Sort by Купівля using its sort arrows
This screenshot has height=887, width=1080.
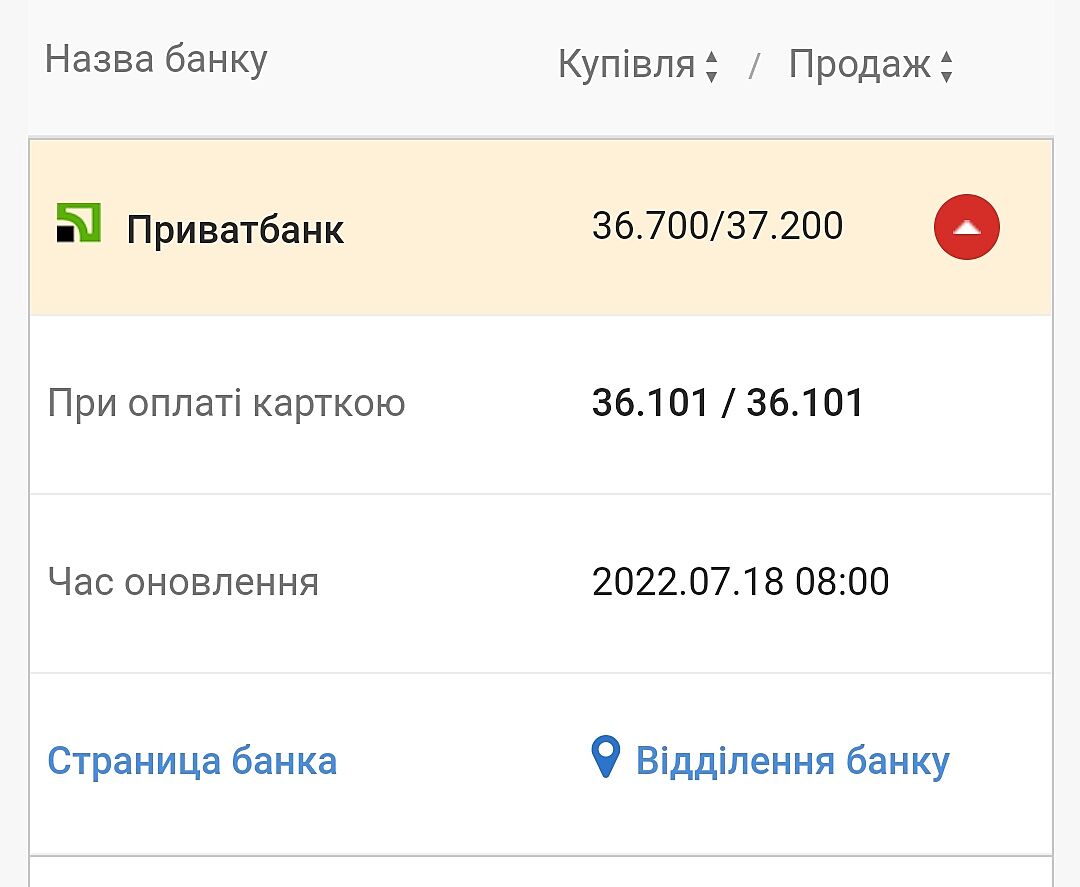pyautogui.click(x=711, y=67)
